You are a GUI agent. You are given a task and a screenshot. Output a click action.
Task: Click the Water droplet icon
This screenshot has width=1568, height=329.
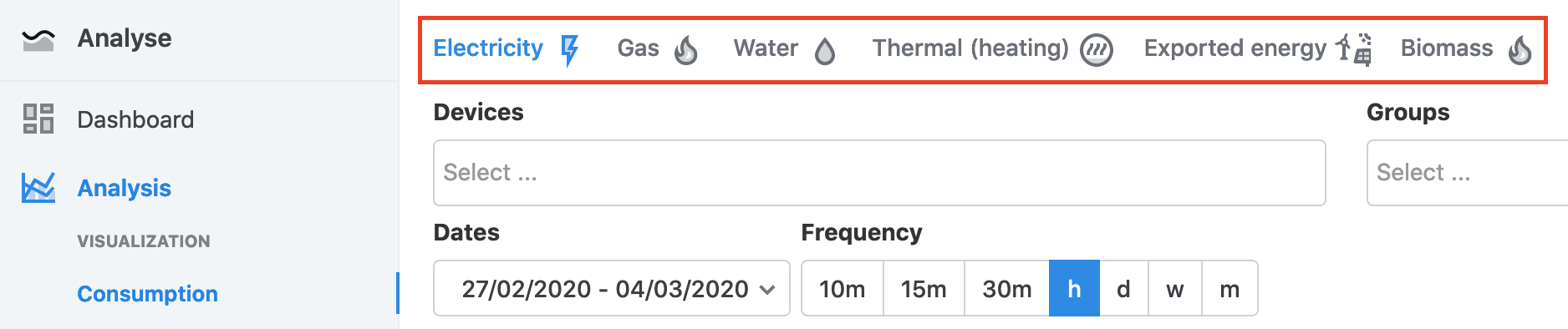[x=825, y=51]
